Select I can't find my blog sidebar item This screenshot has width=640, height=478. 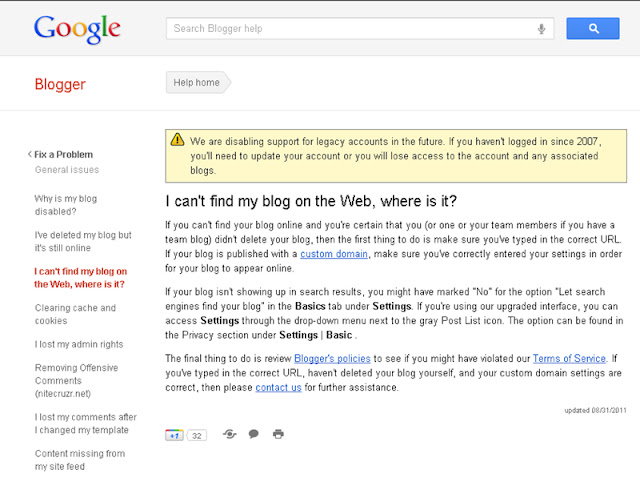80,278
